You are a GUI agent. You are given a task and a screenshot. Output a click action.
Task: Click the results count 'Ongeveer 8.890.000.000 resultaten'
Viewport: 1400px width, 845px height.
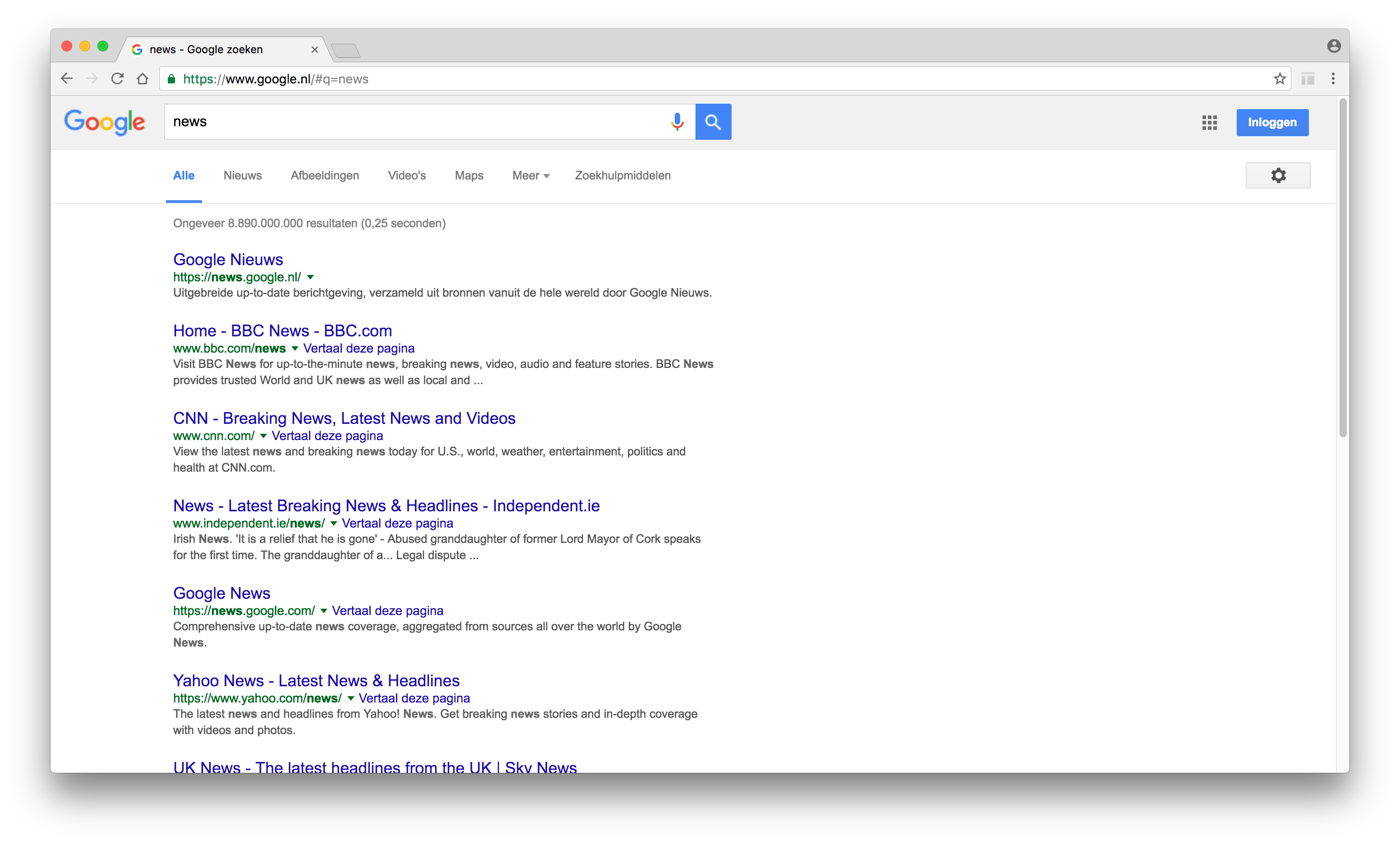click(265, 223)
